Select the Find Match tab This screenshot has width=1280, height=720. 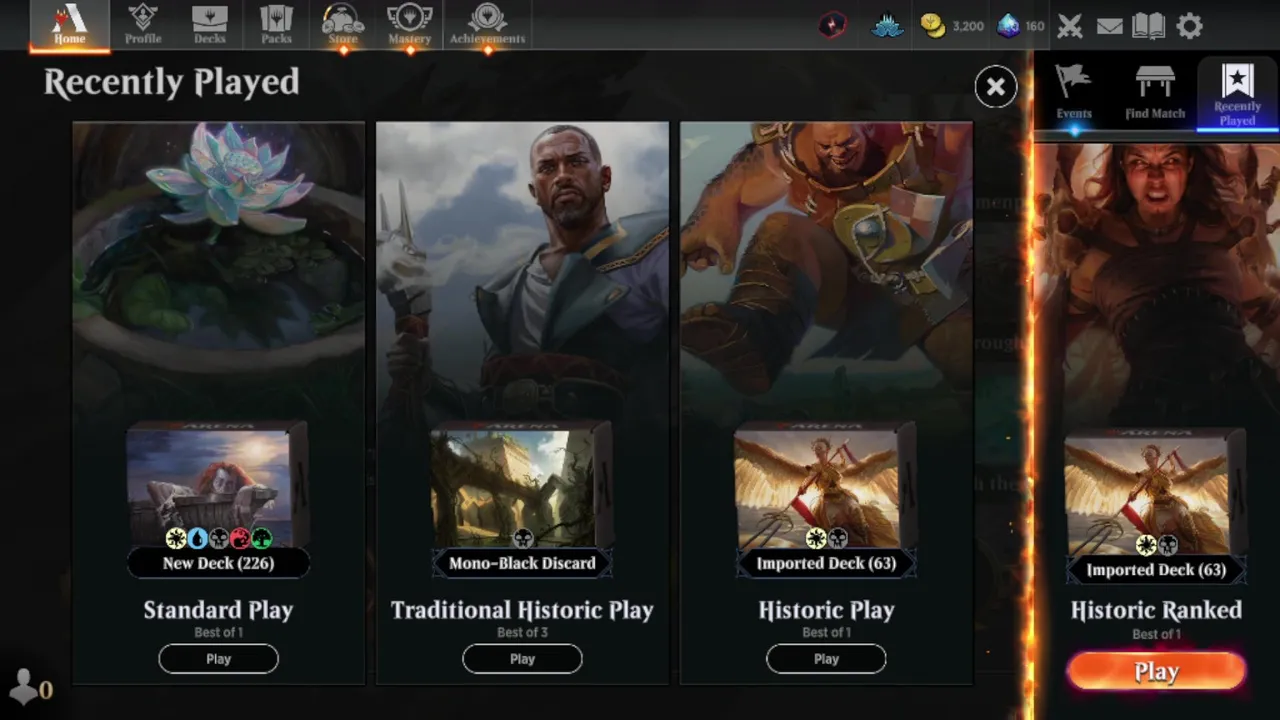point(1155,93)
